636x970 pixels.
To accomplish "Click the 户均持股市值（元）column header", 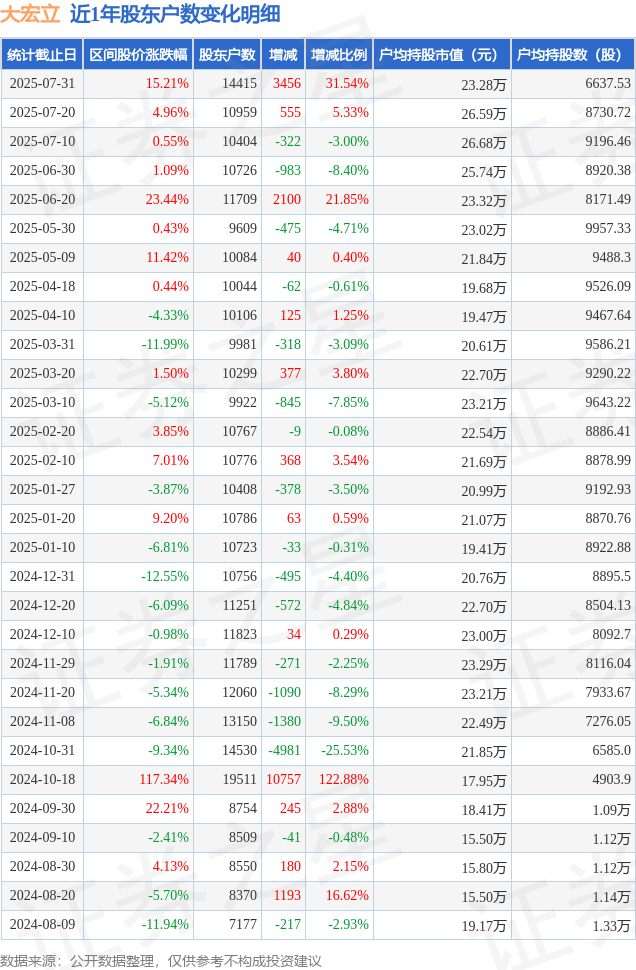I will pos(442,54).
